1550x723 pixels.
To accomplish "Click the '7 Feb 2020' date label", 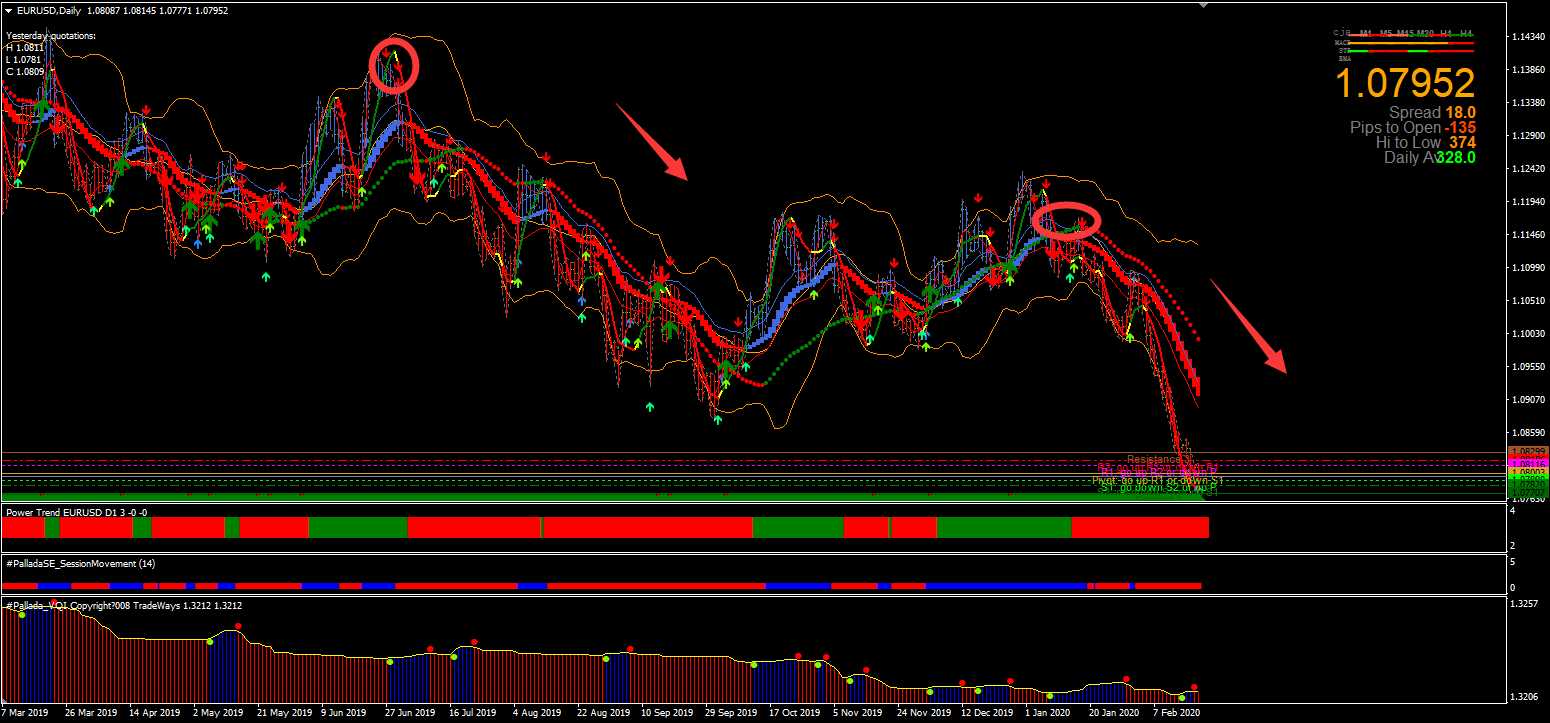I will [1177, 713].
